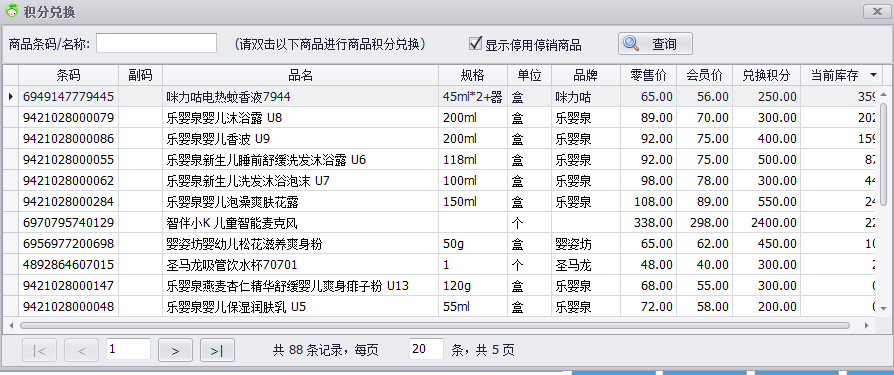Click barcode 4892864607015
The height and width of the screenshot is (375, 894).
click(68, 265)
